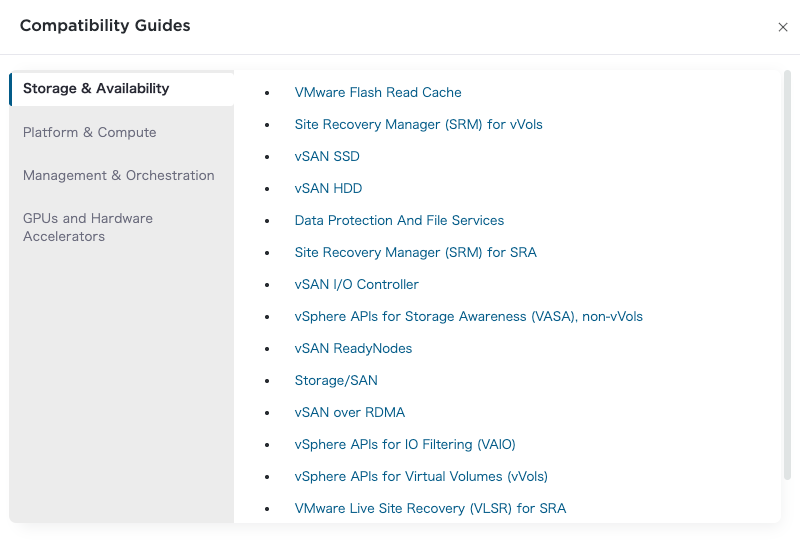800x553 pixels.
Task: Switch to Platform & Compute tab
Action: click(90, 132)
